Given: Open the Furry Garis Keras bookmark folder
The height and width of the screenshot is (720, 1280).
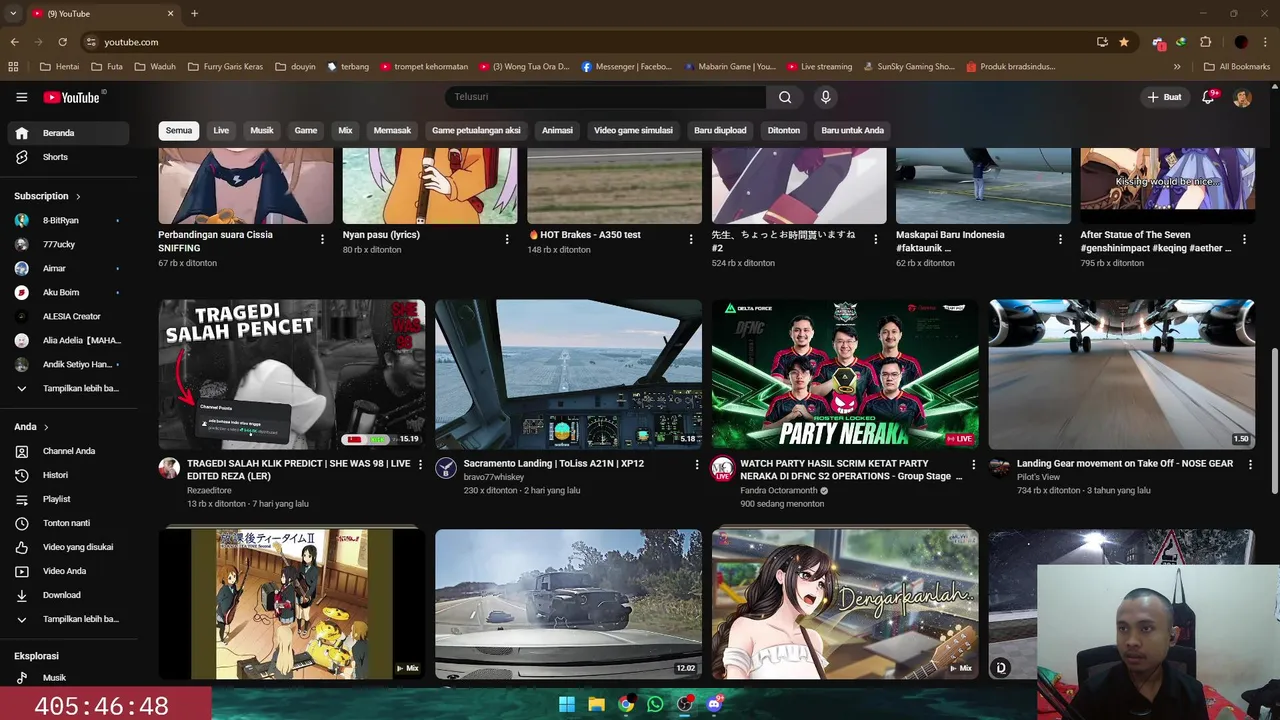Looking at the screenshot, I should (x=225, y=67).
